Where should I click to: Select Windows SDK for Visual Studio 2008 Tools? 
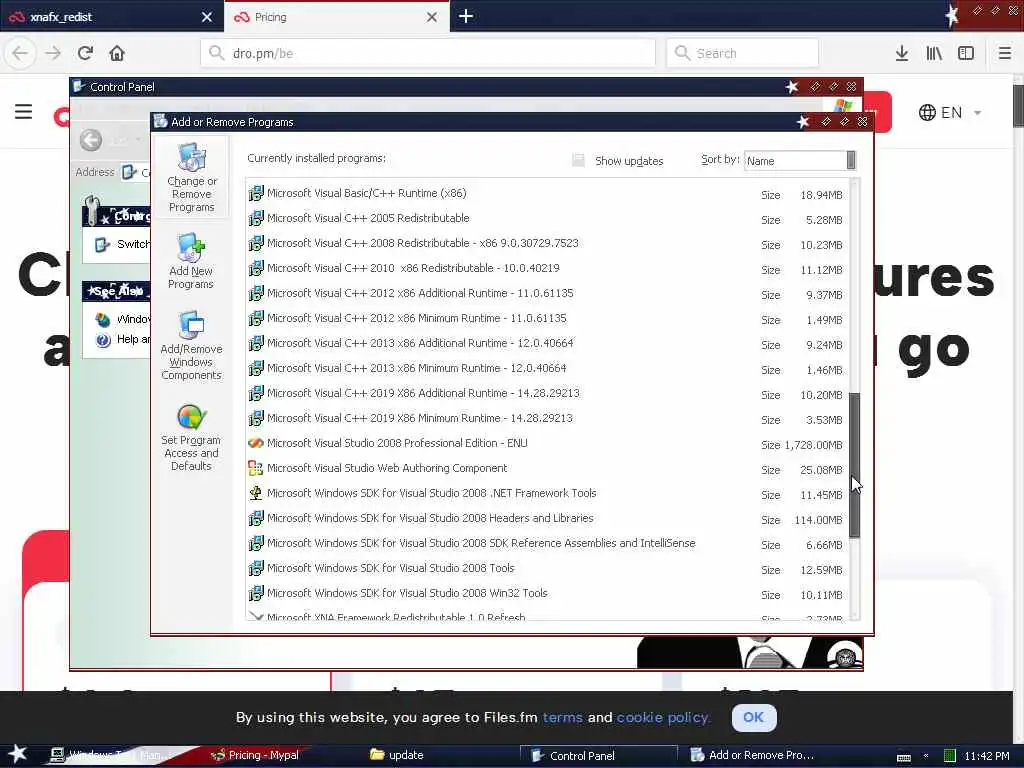pyautogui.click(x=545, y=569)
